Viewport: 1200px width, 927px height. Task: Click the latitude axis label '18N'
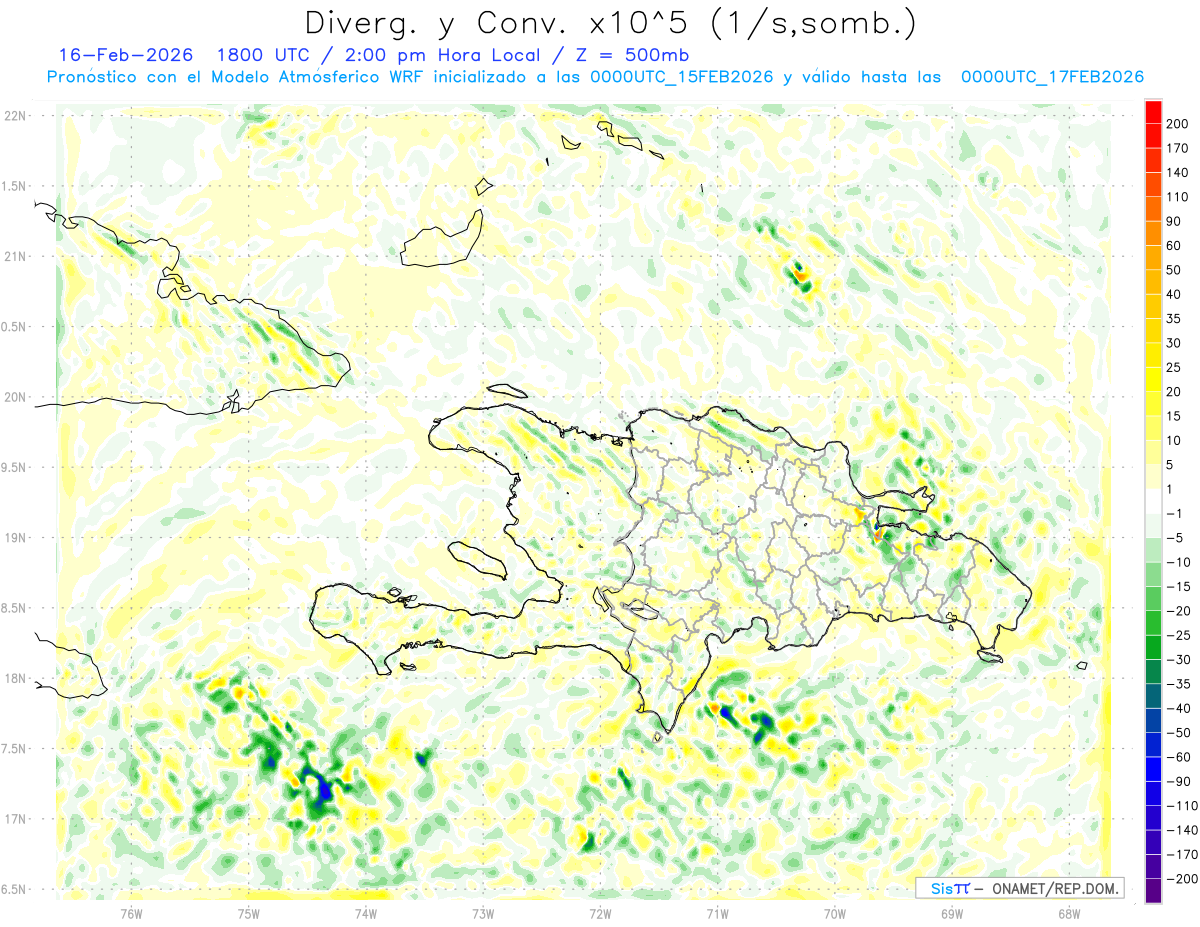click(15, 679)
